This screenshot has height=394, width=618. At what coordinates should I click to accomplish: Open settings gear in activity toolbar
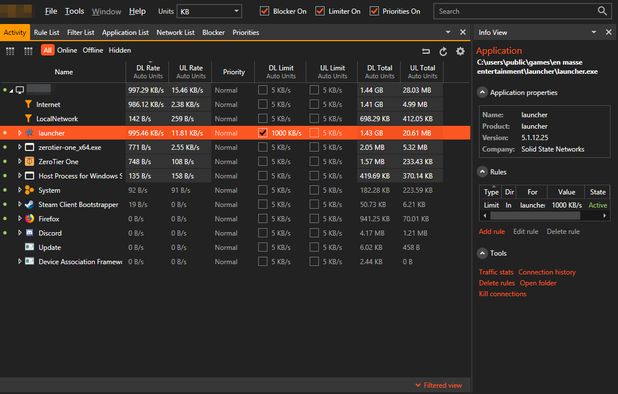click(460, 51)
